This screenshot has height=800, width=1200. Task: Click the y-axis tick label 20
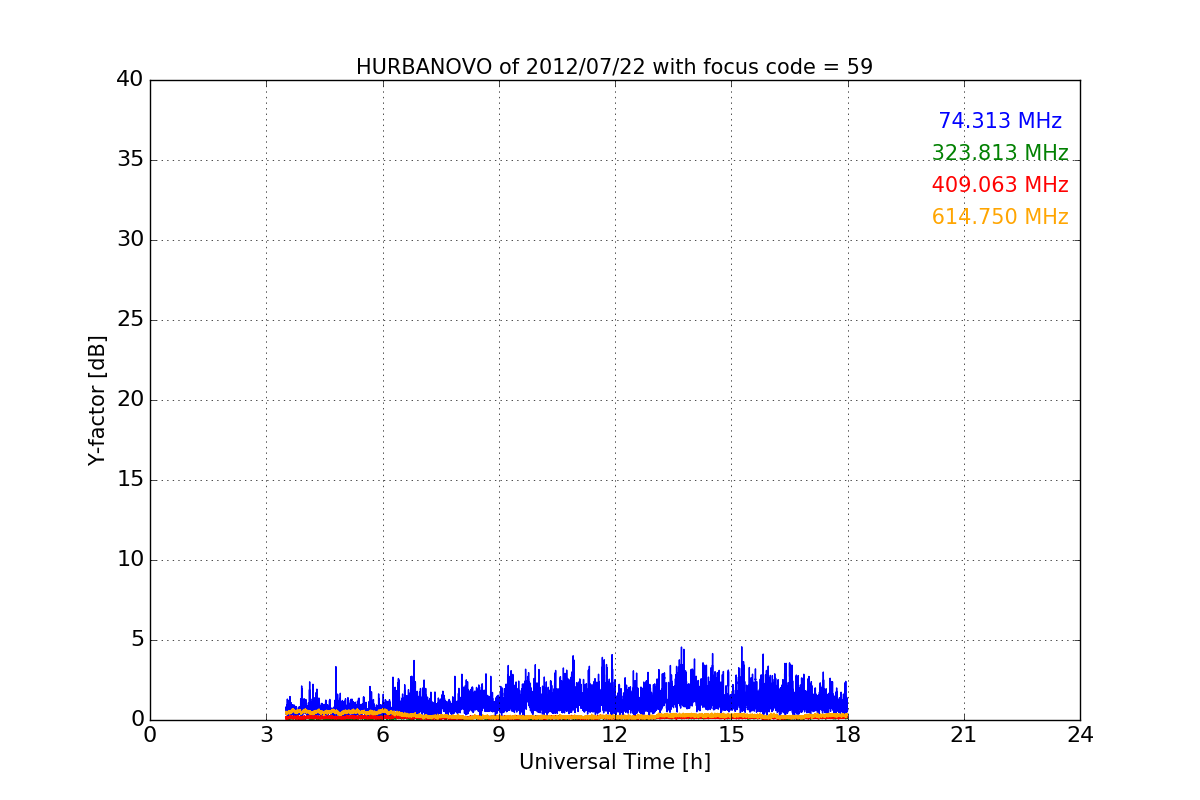[x=130, y=400]
